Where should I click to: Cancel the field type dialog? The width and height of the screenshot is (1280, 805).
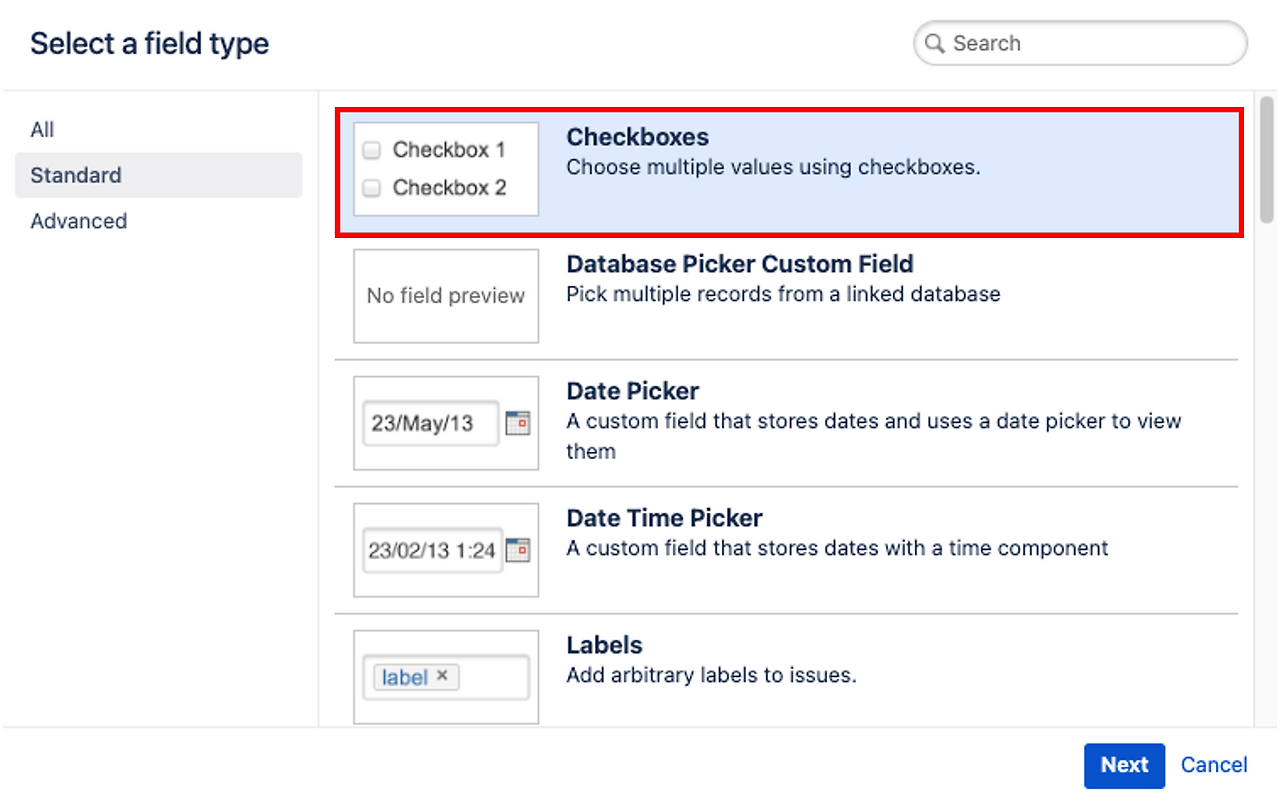pyautogui.click(x=1214, y=765)
